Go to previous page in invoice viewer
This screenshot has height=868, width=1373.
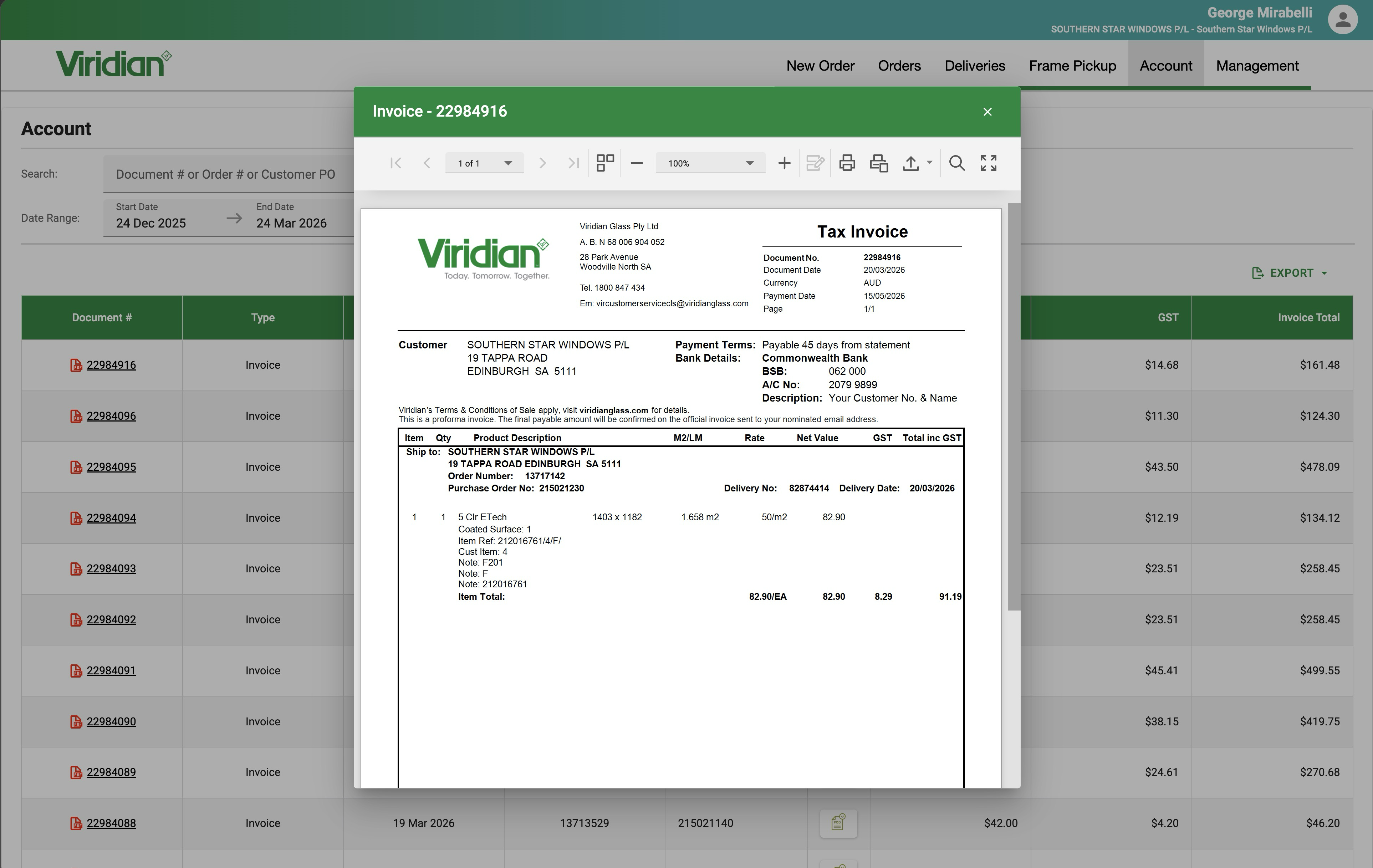coord(427,163)
